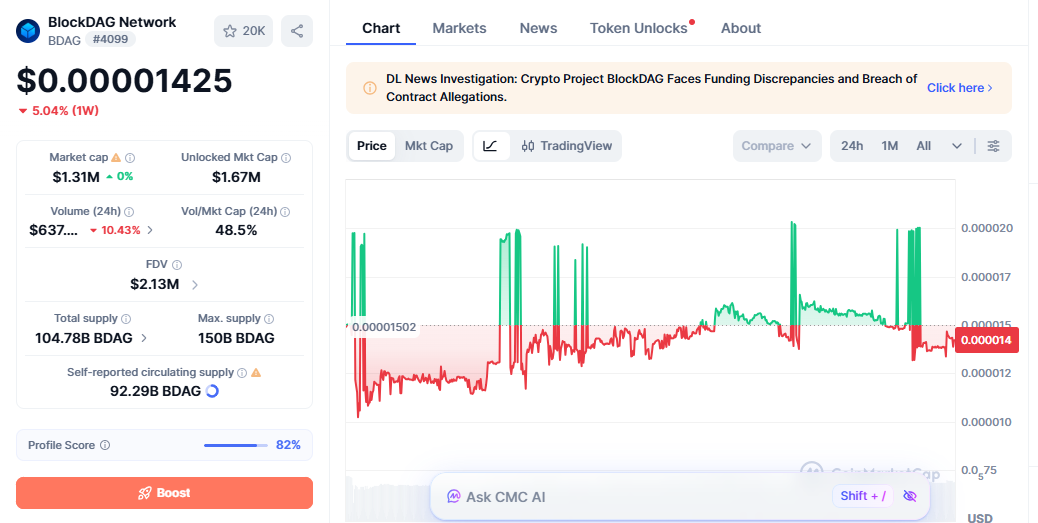Click the circulating supply progress ring icon
Image resolution: width=1038 pixels, height=523 pixels.
pos(212,391)
